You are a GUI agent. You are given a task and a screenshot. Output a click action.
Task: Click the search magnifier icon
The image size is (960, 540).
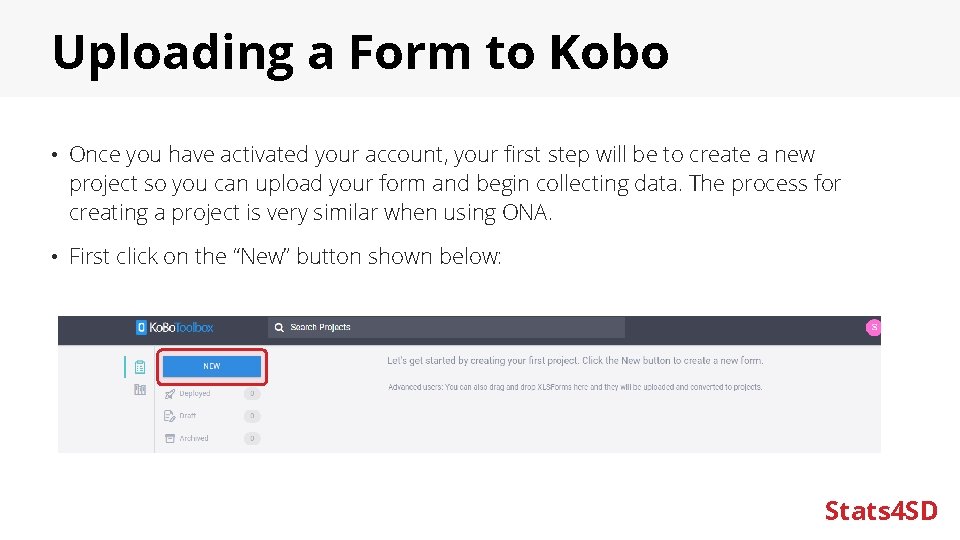[280, 327]
